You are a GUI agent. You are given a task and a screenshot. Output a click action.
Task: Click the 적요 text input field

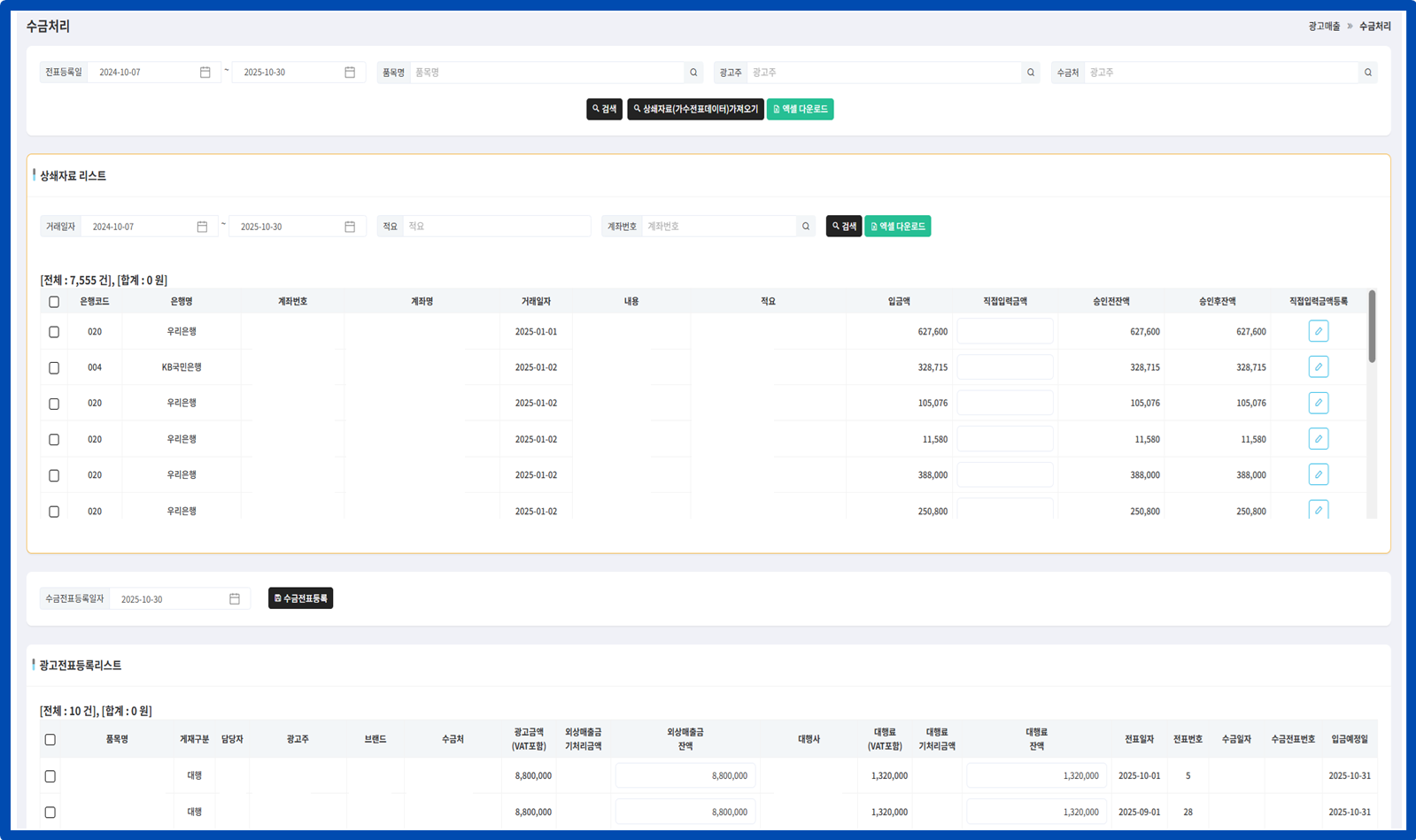[x=496, y=227]
